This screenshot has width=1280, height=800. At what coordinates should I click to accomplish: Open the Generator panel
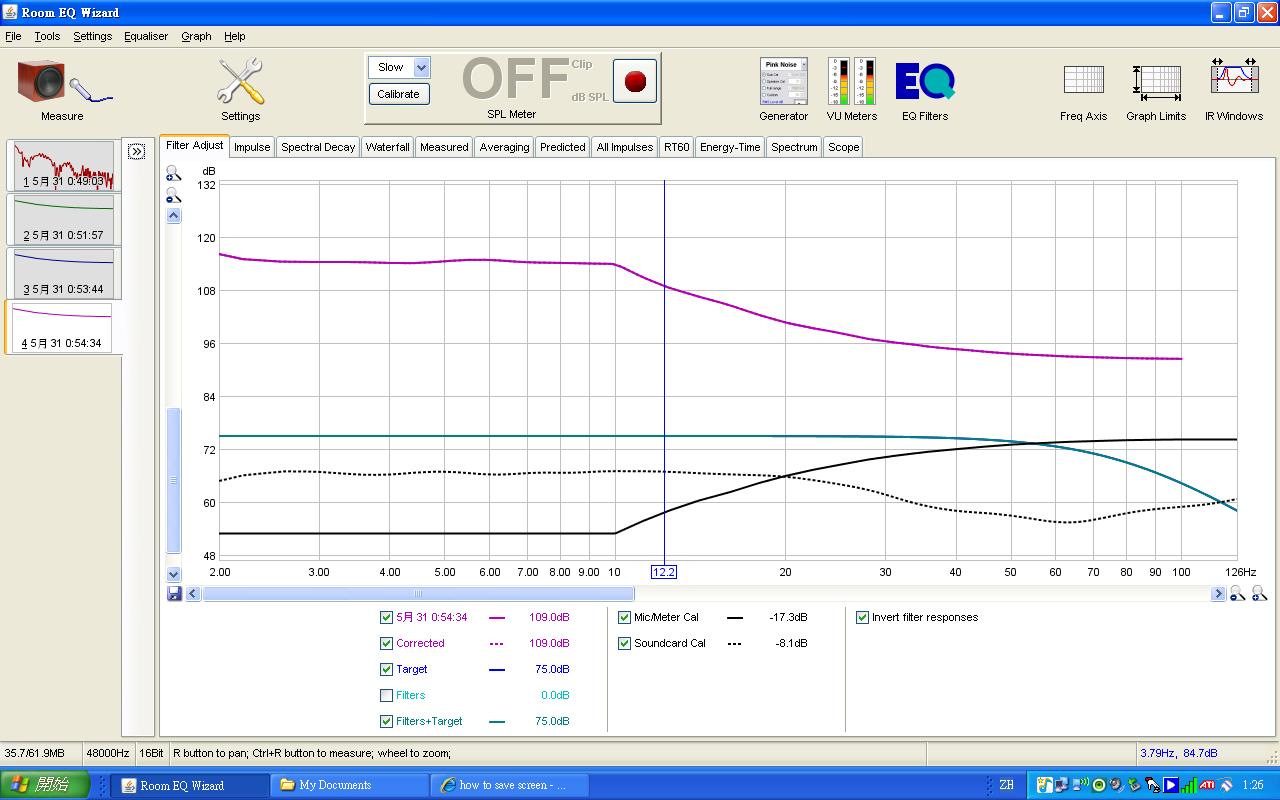tap(783, 88)
